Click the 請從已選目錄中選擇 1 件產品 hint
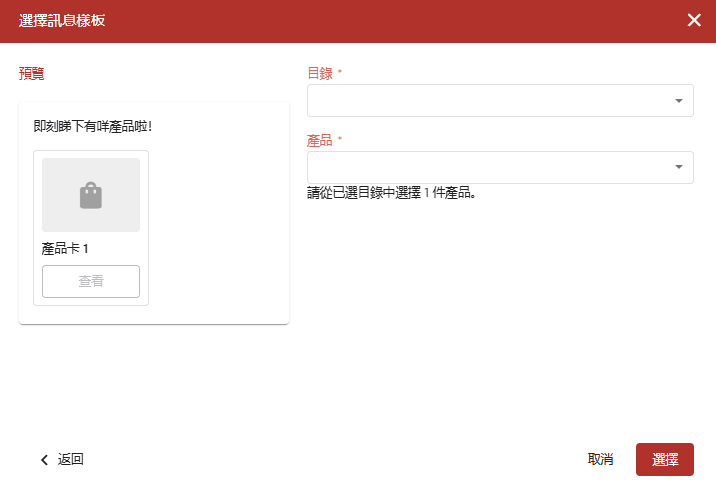This screenshot has height=497, width=716. click(391, 193)
